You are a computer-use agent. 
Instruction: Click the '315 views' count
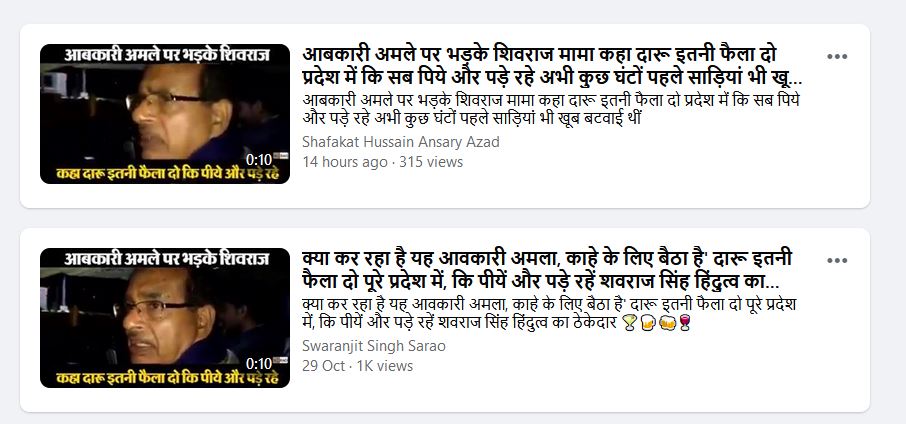[431, 162]
